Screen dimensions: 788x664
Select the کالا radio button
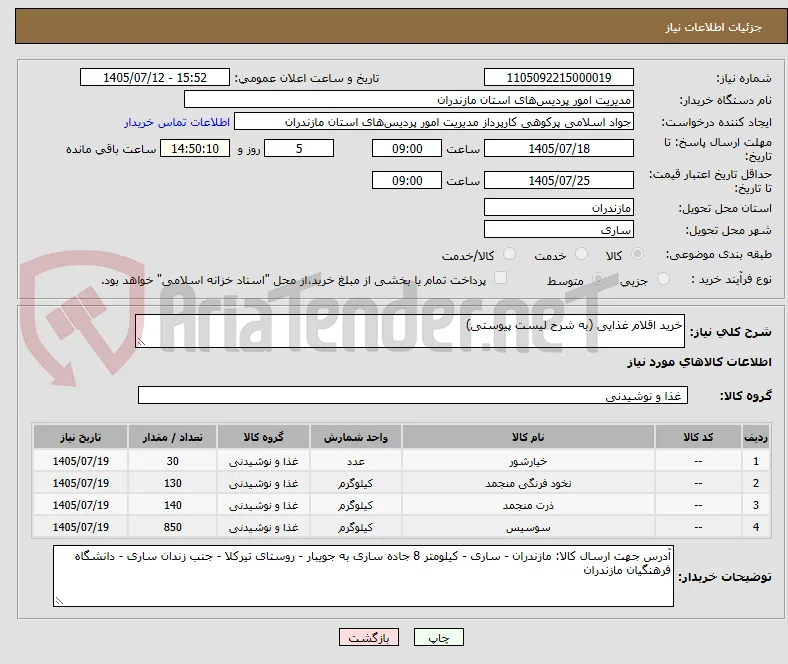(637, 254)
